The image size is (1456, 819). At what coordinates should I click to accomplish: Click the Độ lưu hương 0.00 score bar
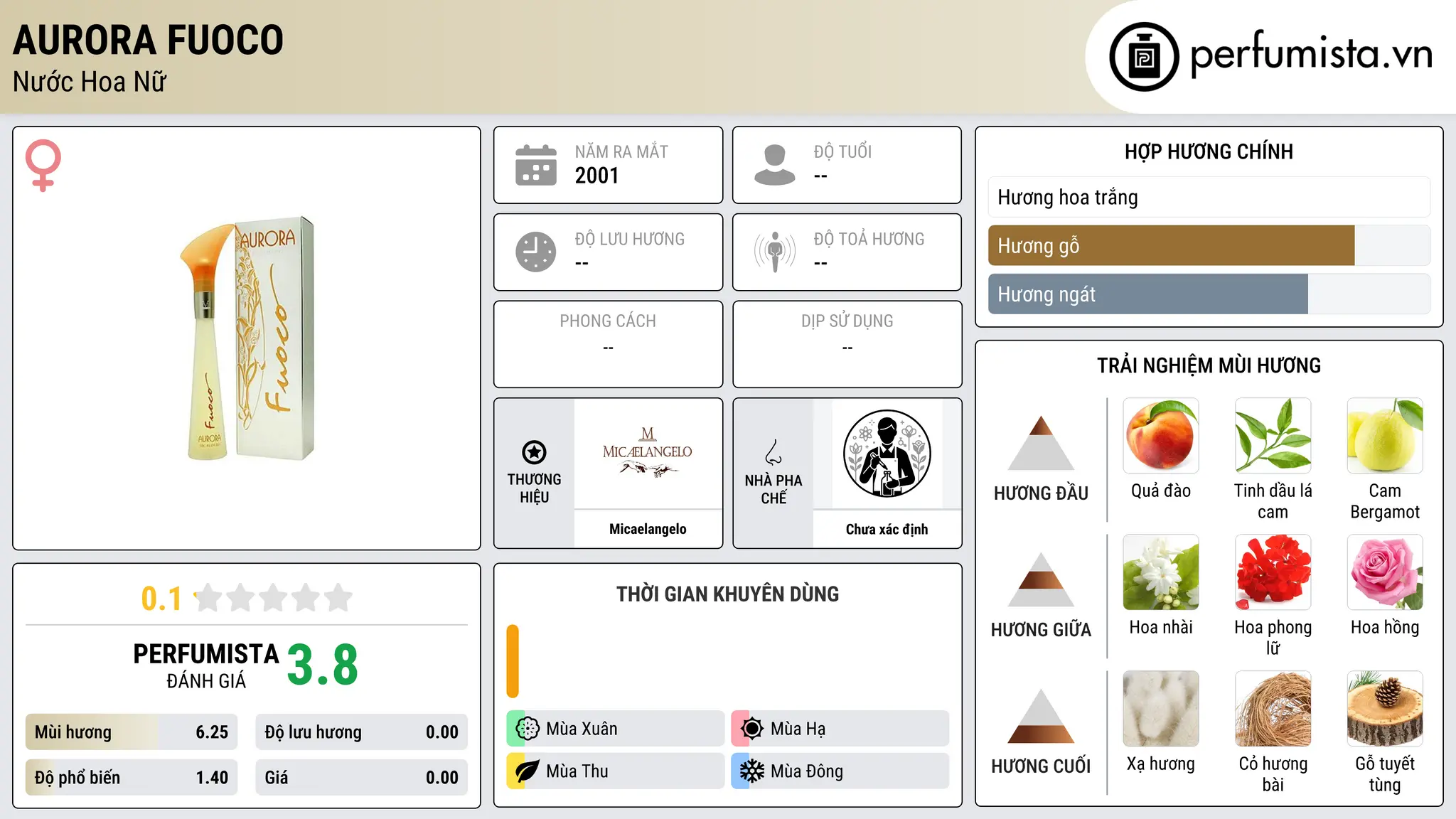tap(362, 732)
